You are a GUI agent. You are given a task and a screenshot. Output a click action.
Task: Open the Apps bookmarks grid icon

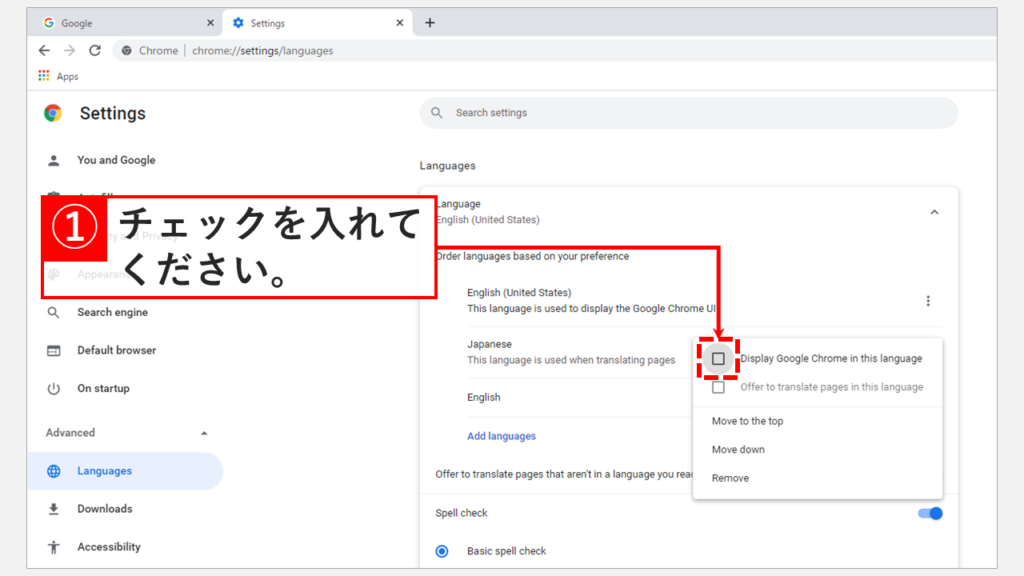point(44,76)
